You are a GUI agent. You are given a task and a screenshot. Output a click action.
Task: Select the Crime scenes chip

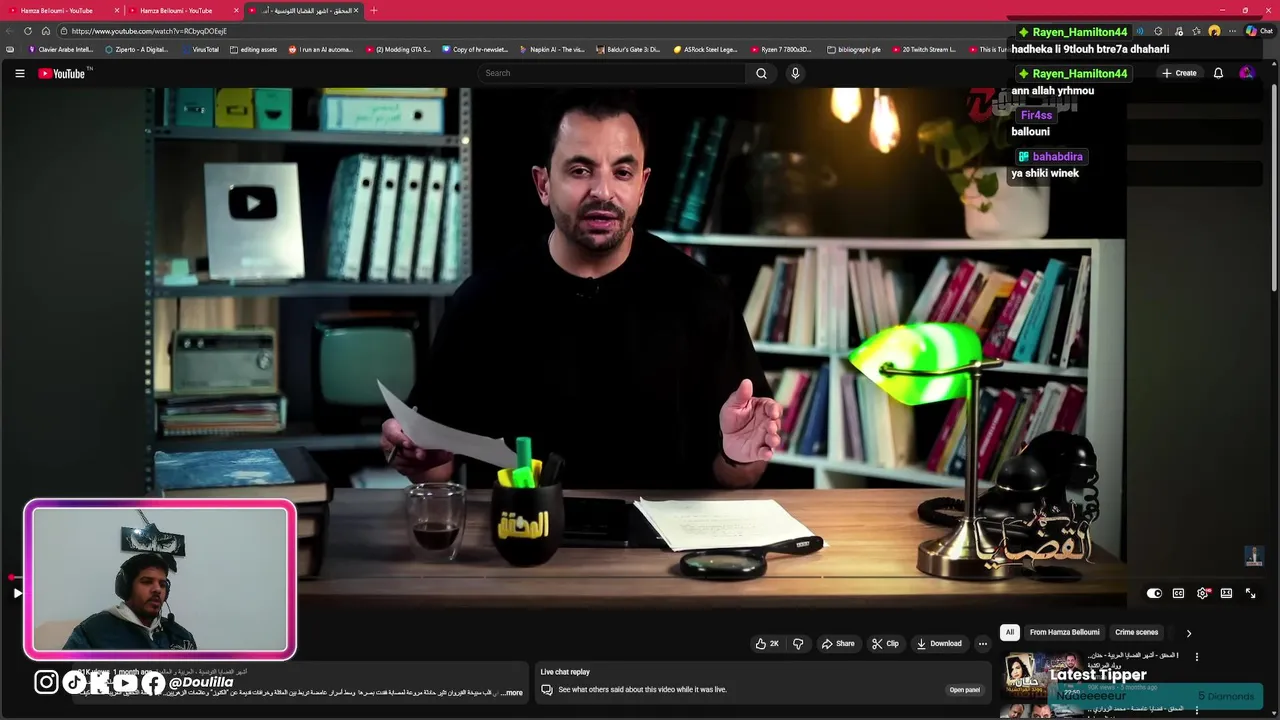(1136, 632)
